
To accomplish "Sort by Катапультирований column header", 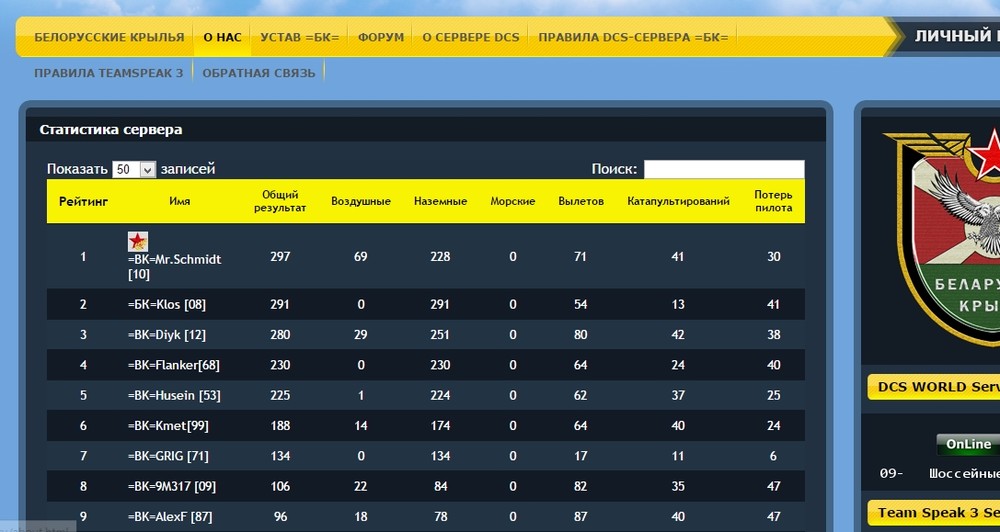I will click(x=678, y=202).
